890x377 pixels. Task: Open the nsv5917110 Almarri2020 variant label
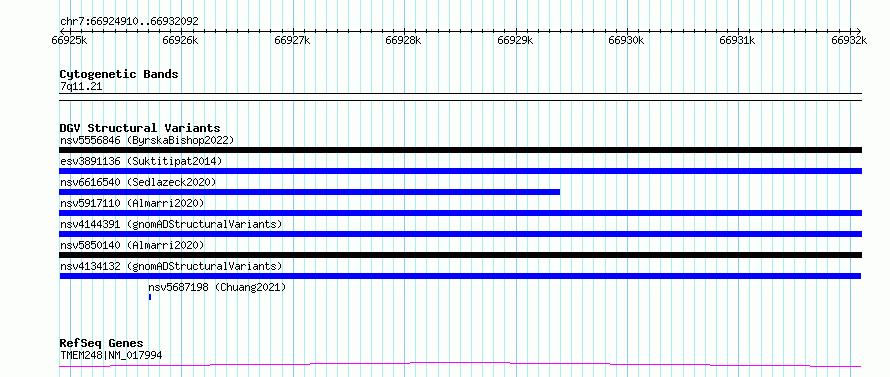point(132,203)
